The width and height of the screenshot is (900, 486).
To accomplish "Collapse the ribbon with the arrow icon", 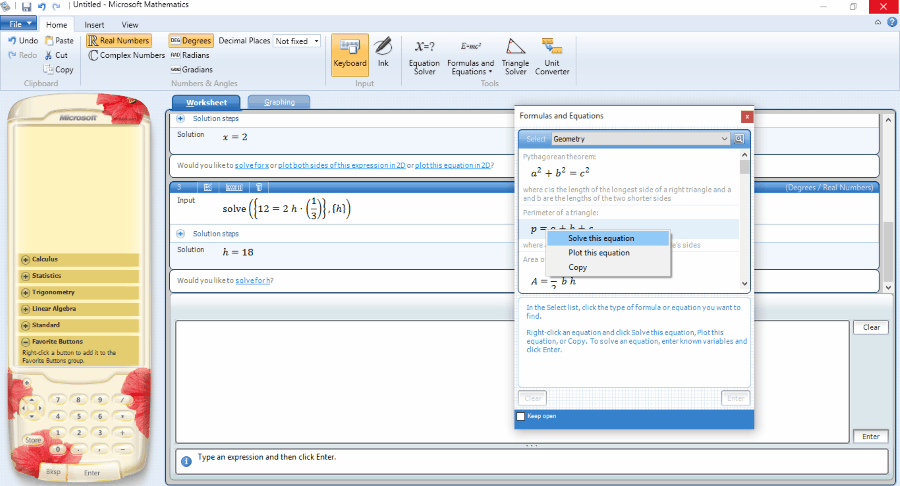I will pyautogui.click(x=878, y=22).
